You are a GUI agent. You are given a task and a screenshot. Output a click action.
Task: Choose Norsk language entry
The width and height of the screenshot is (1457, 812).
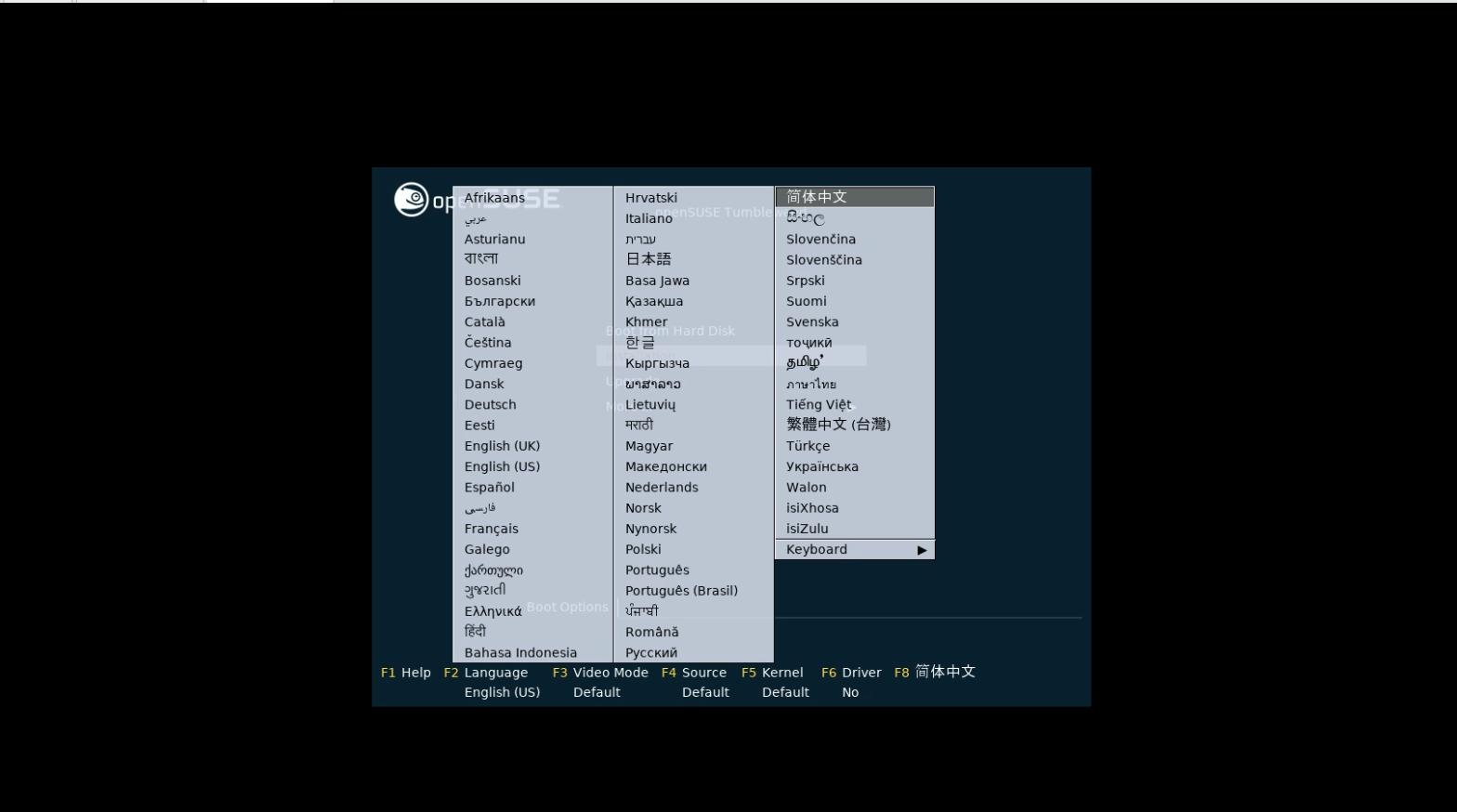tap(643, 508)
